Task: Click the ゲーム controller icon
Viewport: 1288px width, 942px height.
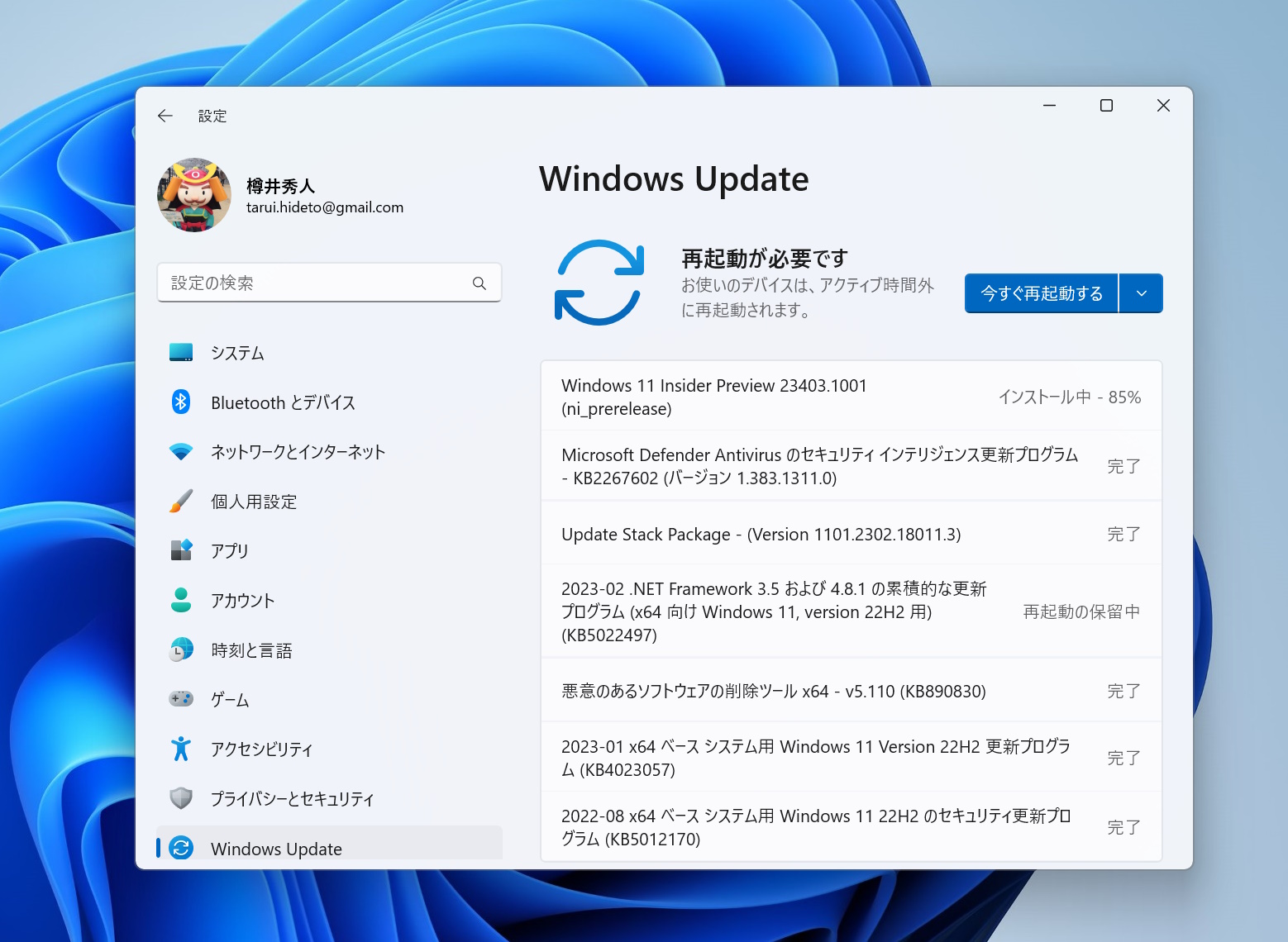Action: coord(181,699)
